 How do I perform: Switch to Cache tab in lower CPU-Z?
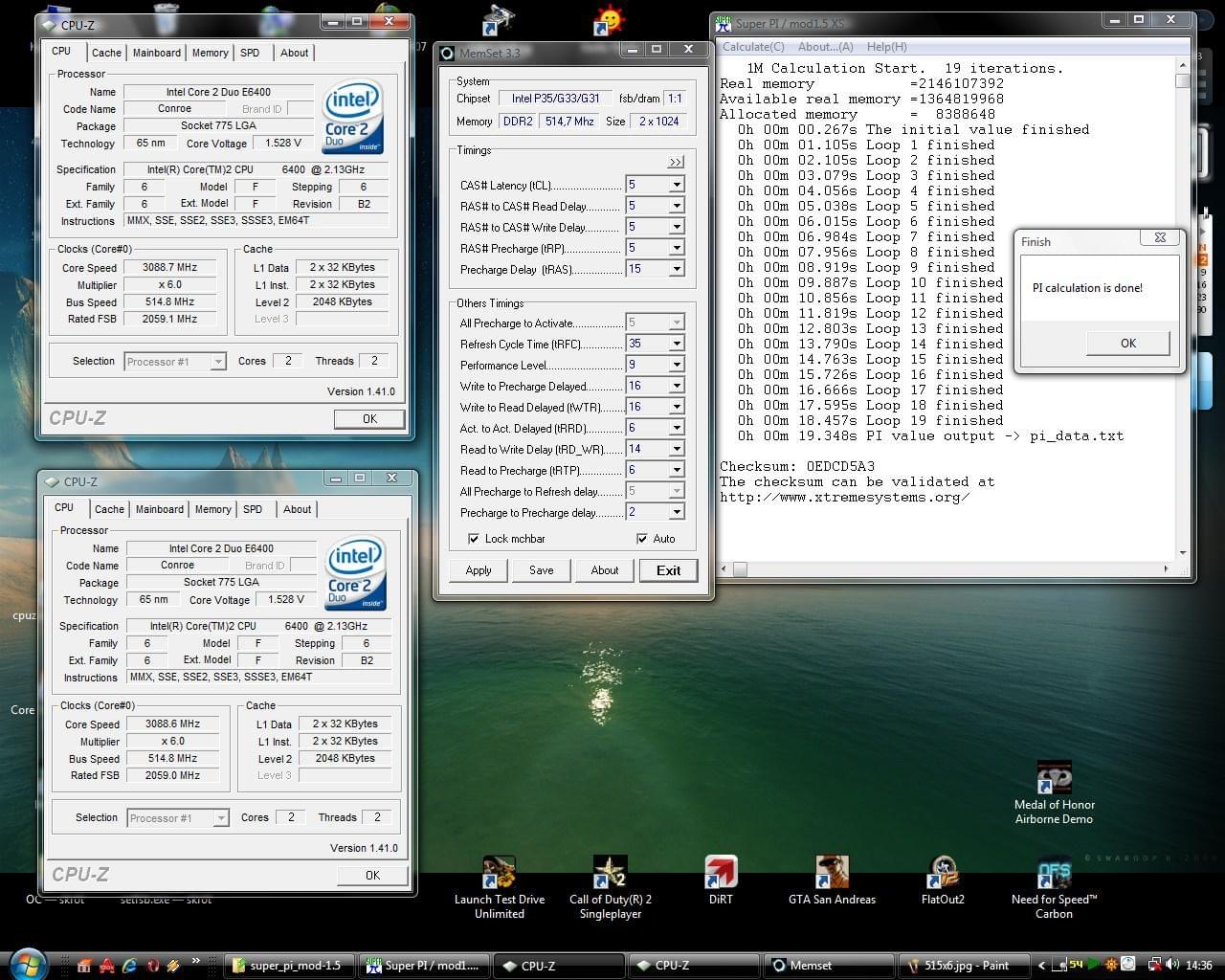109,510
